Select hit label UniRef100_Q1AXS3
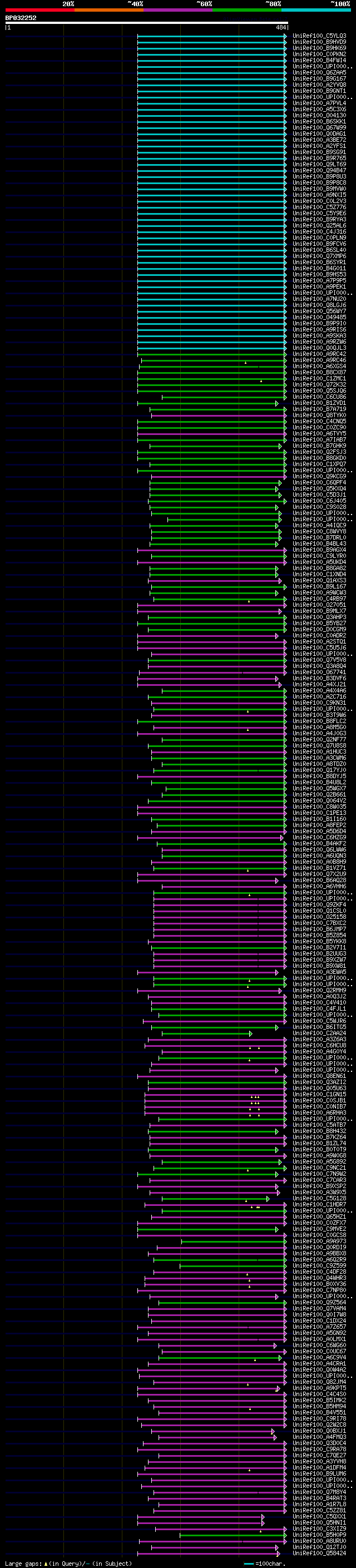This screenshot has height=1568, width=356. (319, 581)
